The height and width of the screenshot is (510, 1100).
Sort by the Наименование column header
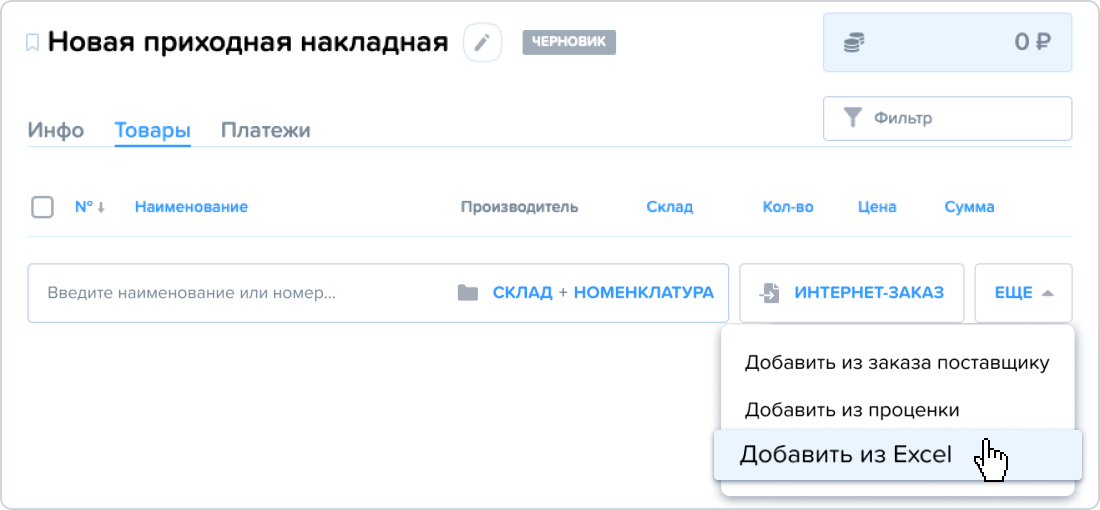192,208
